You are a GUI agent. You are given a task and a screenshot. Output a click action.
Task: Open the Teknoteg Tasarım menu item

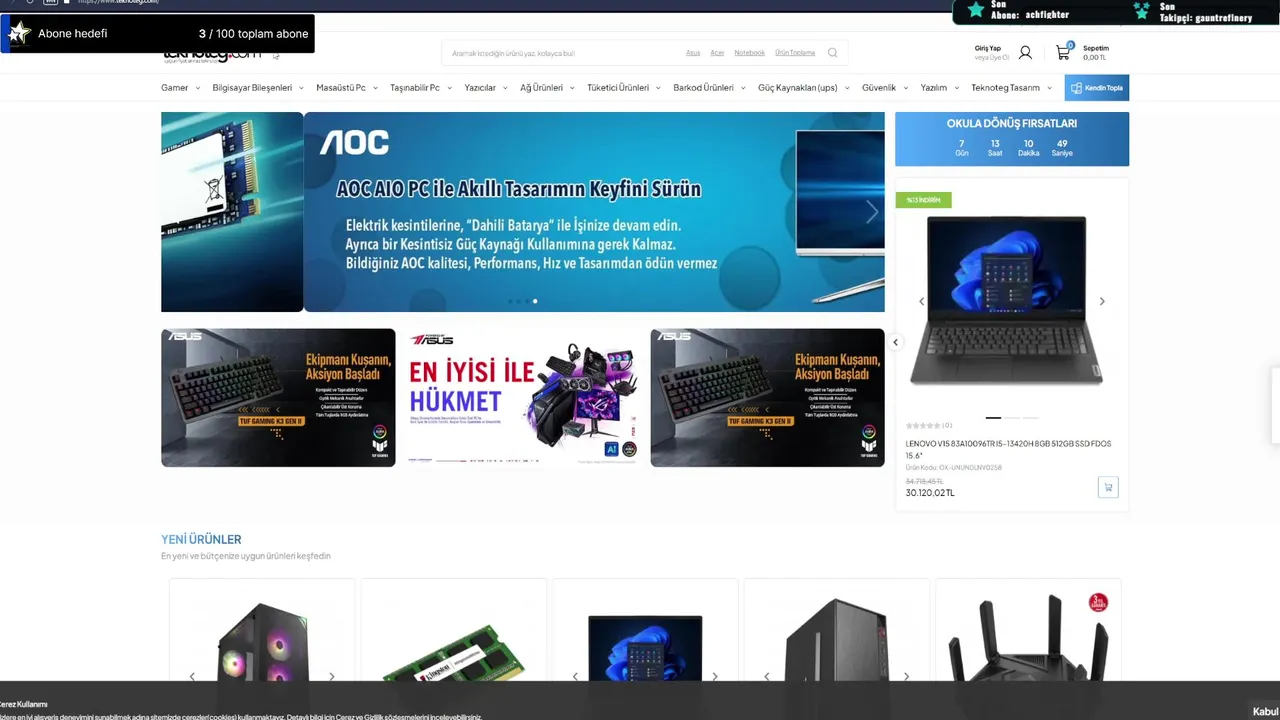[x=1011, y=88]
